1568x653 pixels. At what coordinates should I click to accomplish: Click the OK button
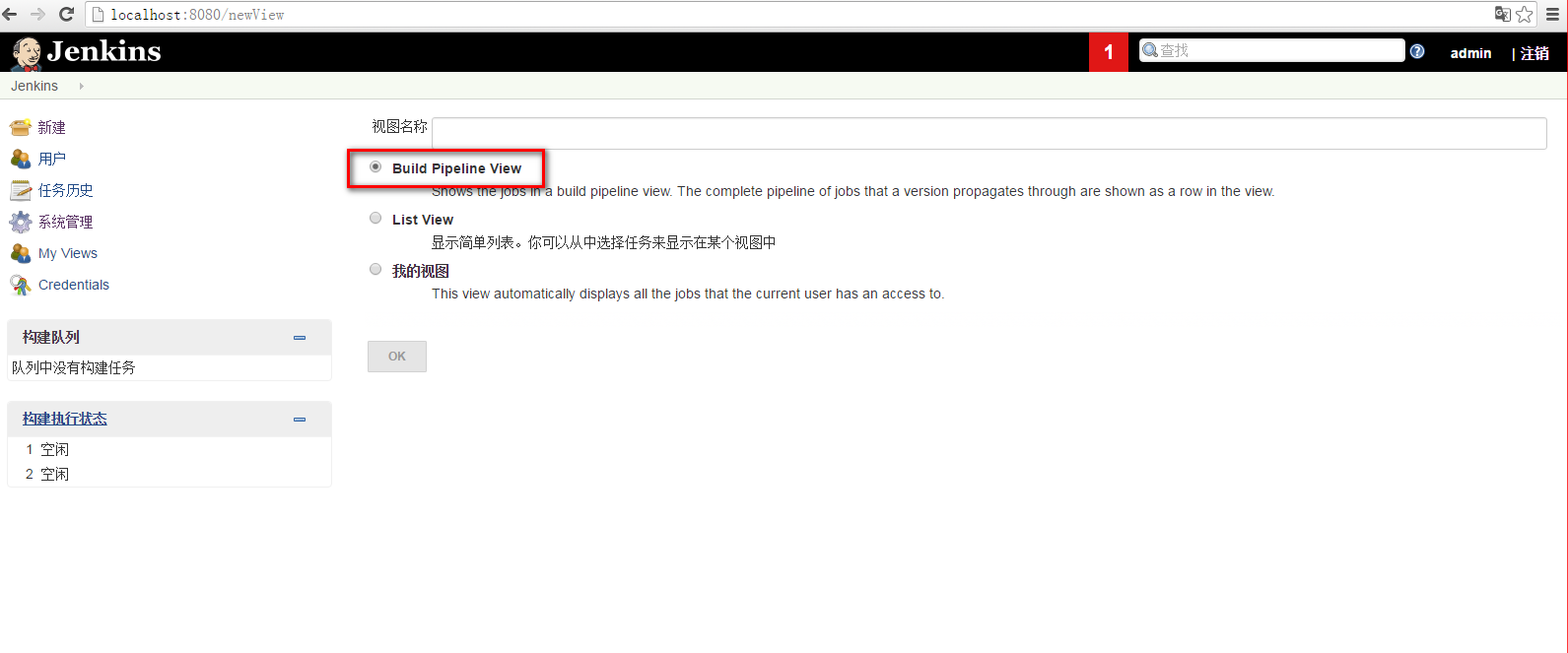tap(397, 357)
